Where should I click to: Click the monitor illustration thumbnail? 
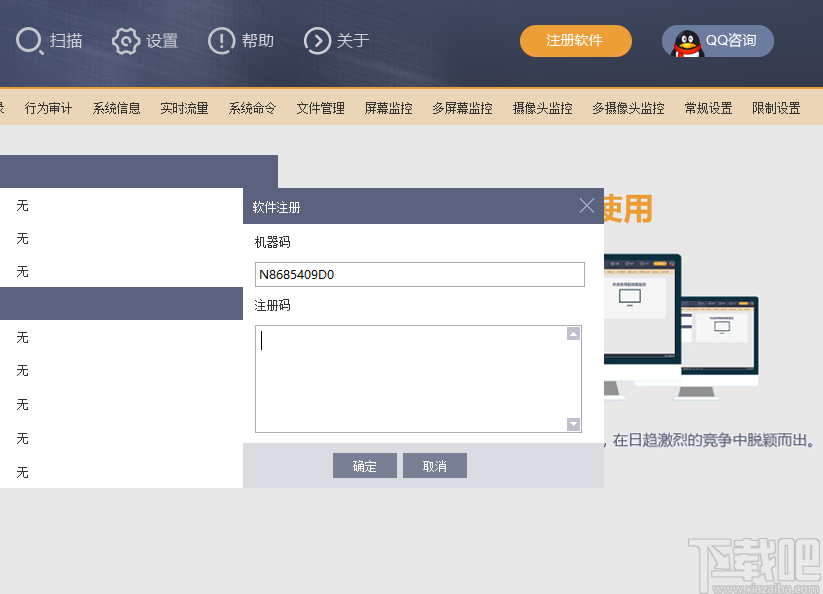tap(681, 327)
